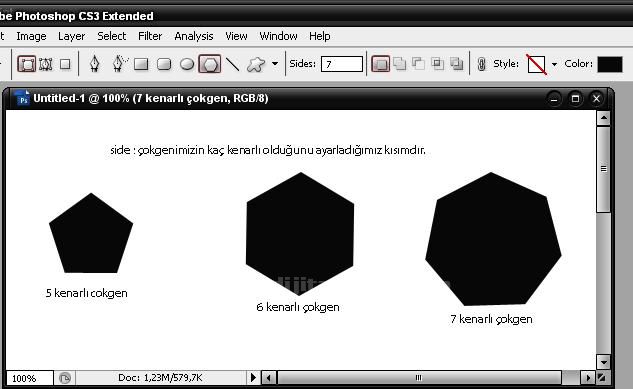Viewport: 633px width, 389px height.
Task: Select the Ellipse shape tool
Action: 187,64
